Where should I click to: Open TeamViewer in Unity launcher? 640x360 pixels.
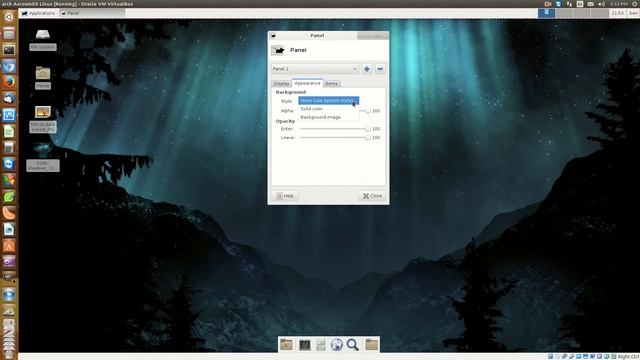point(9,164)
